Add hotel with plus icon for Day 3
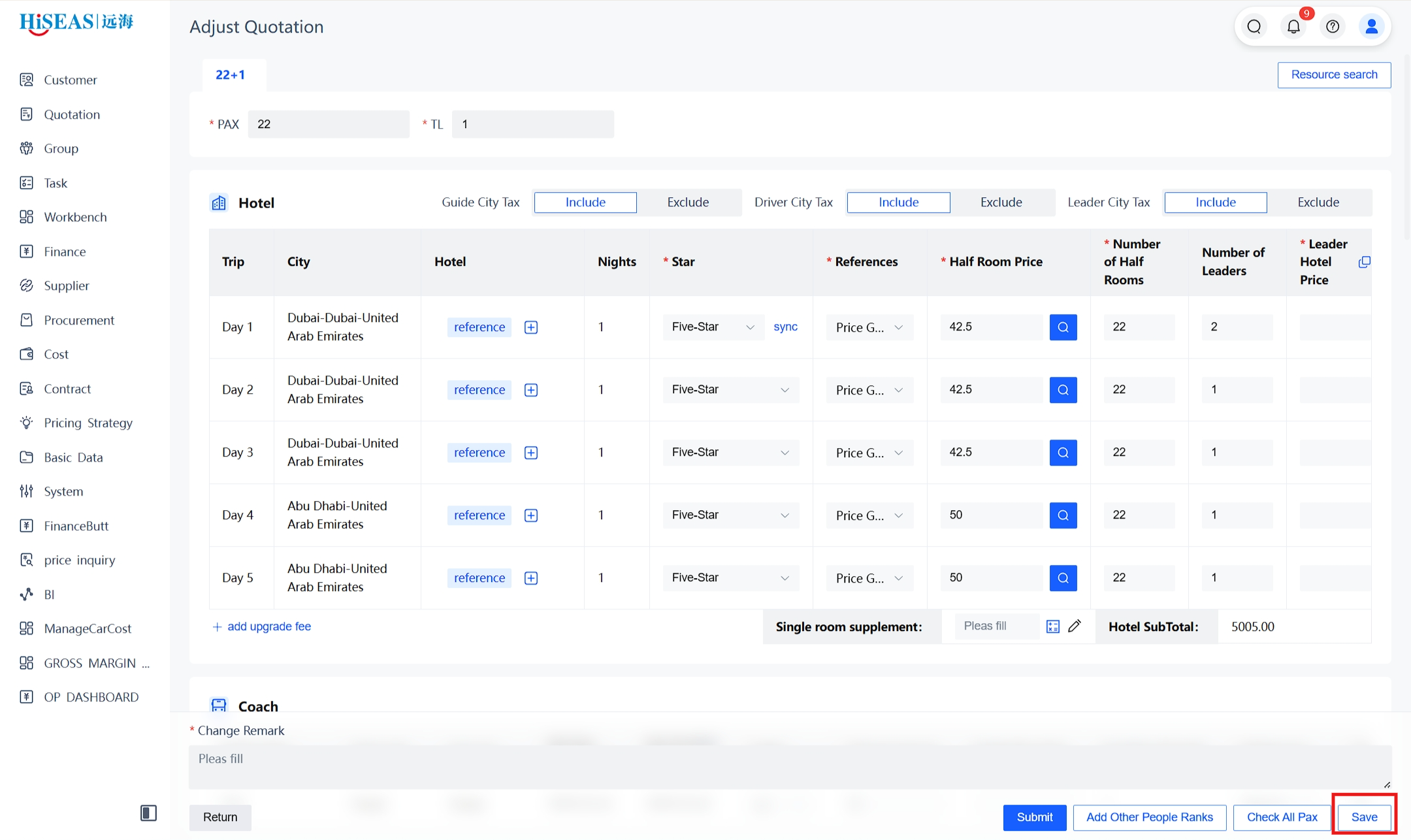 [x=531, y=453]
